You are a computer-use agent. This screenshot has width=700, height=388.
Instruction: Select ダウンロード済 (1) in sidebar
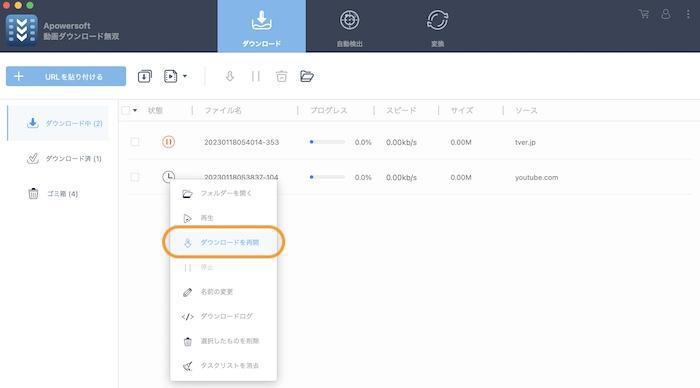point(64,159)
